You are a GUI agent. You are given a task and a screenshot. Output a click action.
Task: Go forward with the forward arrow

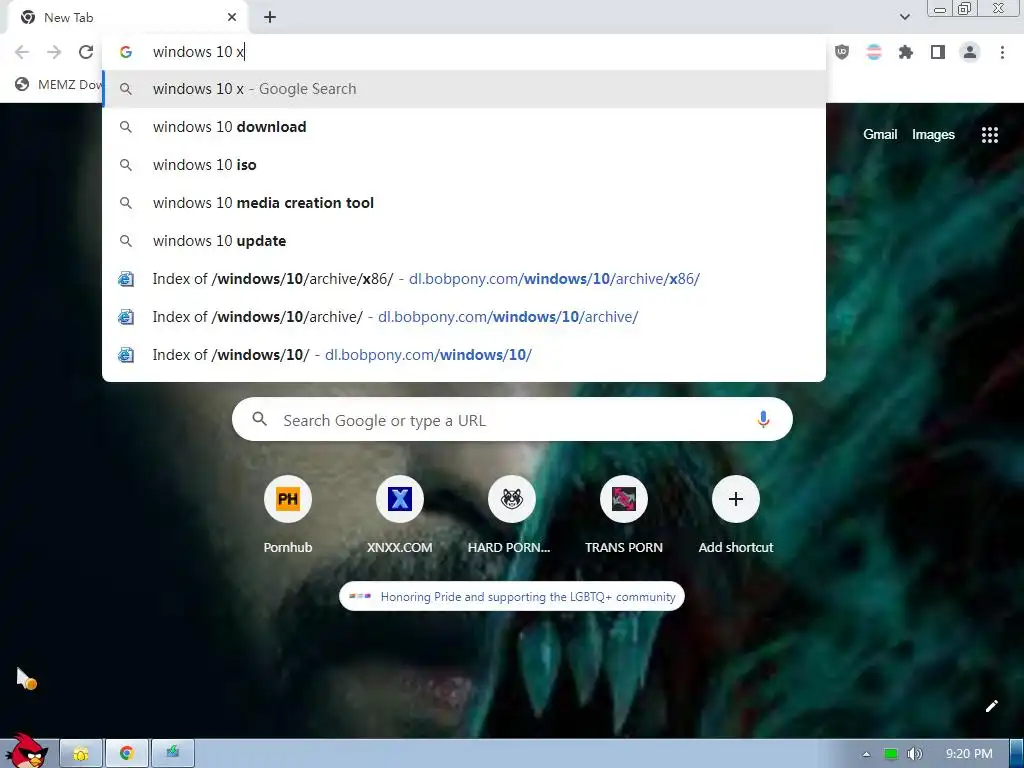(x=54, y=52)
